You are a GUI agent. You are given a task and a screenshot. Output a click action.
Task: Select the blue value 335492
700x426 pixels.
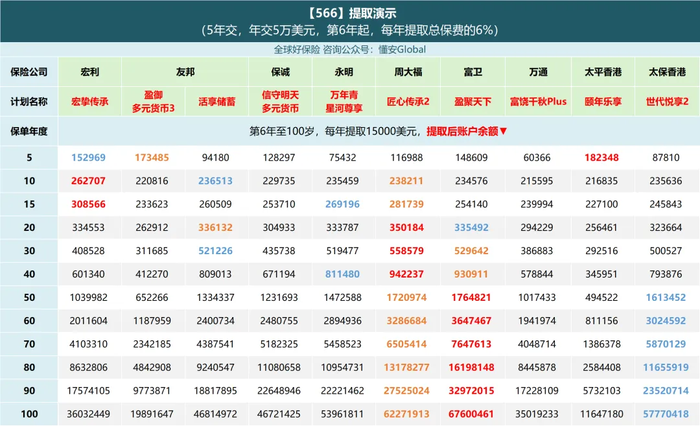[471, 227]
